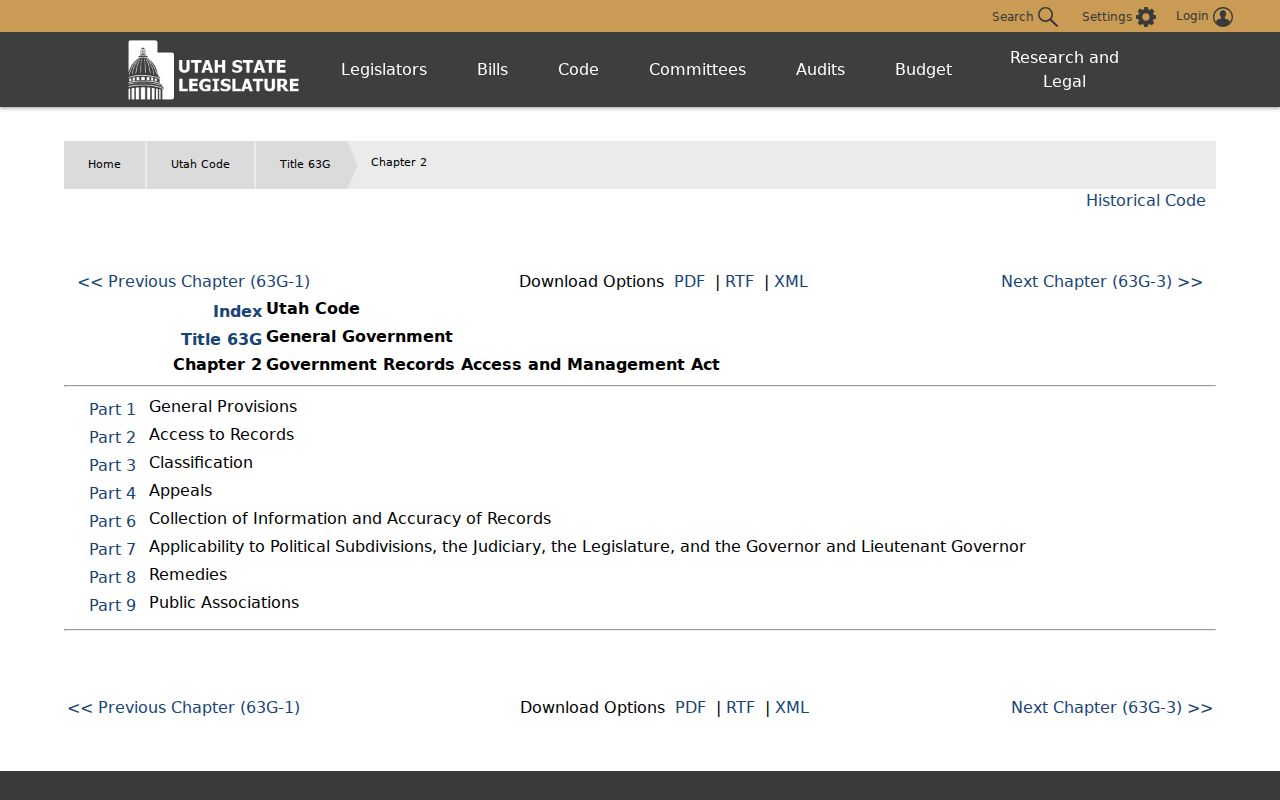Go to bottom Previous Chapter (63G-1) link
Image resolution: width=1280 pixels, height=800 pixels.
click(x=184, y=707)
